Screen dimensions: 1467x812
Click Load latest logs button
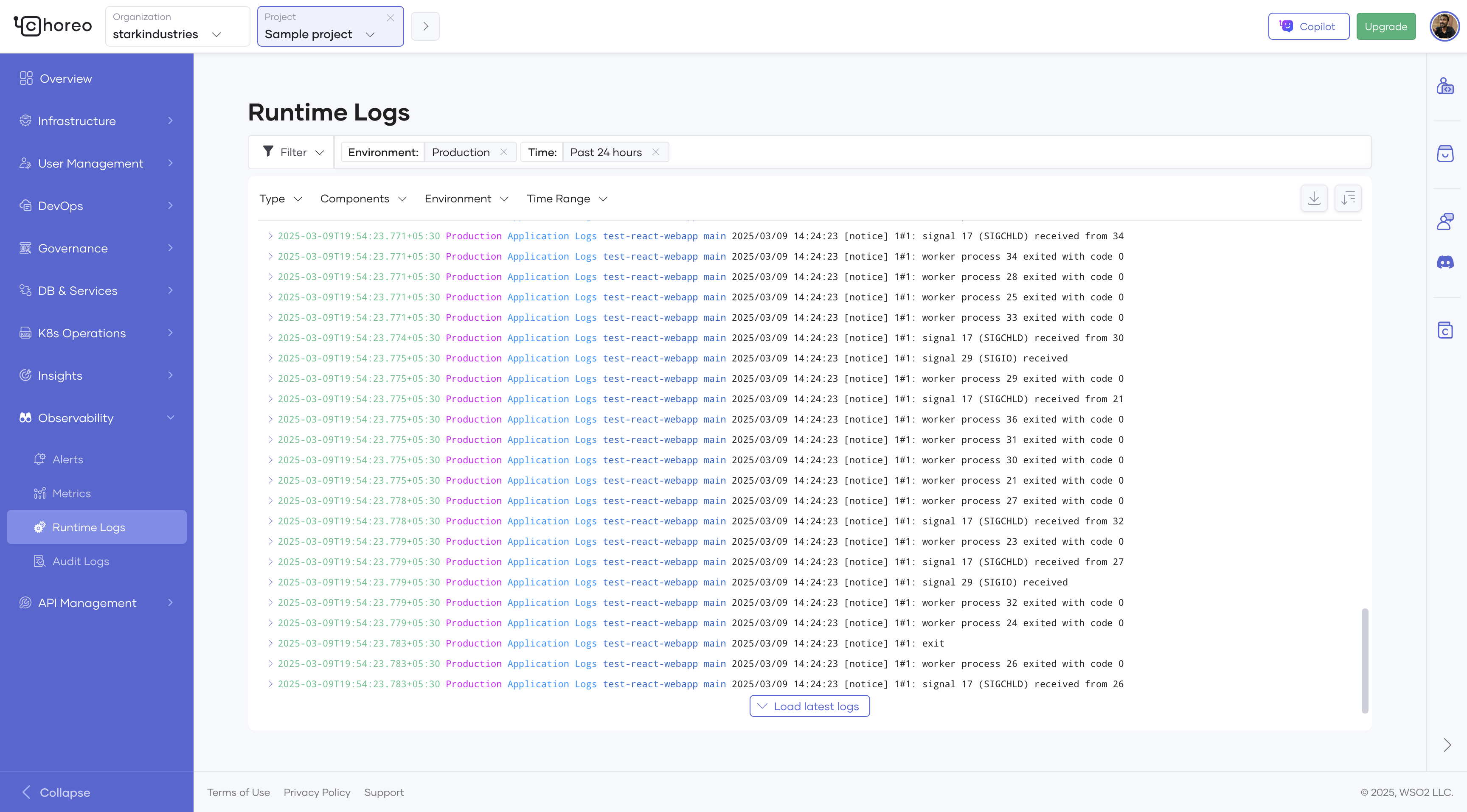tap(809, 706)
